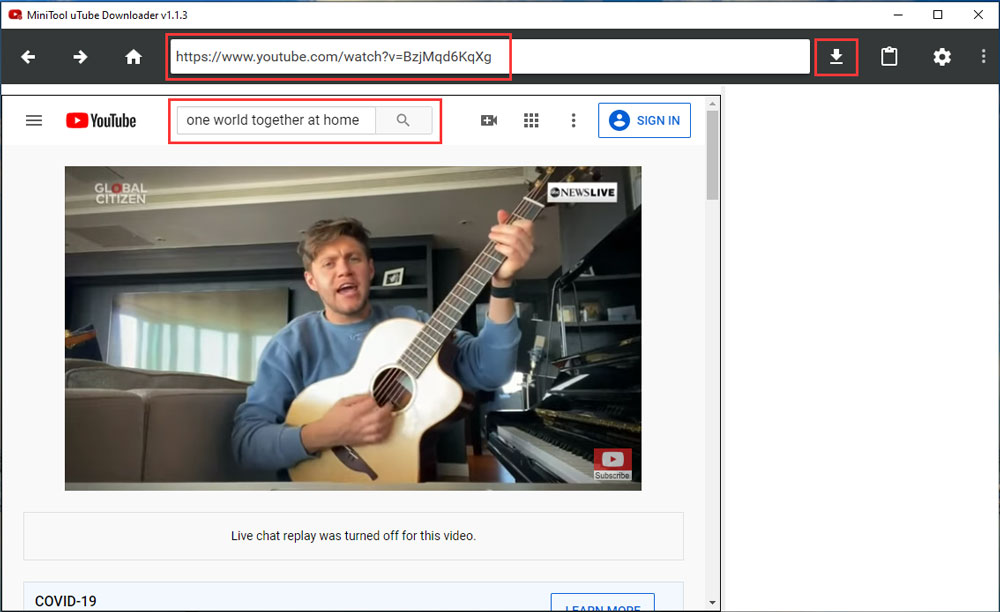Click the MiniTool app icon in title bar
1000x612 pixels.
pos(15,15)
